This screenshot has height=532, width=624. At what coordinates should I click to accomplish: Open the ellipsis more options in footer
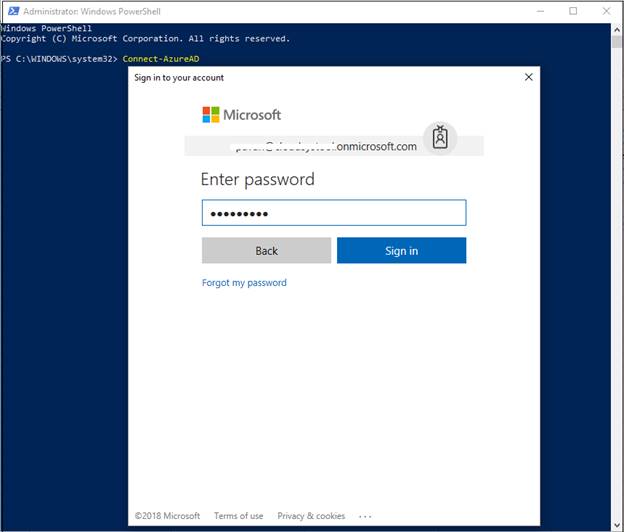pyautogui.click(x=365, y=516)
